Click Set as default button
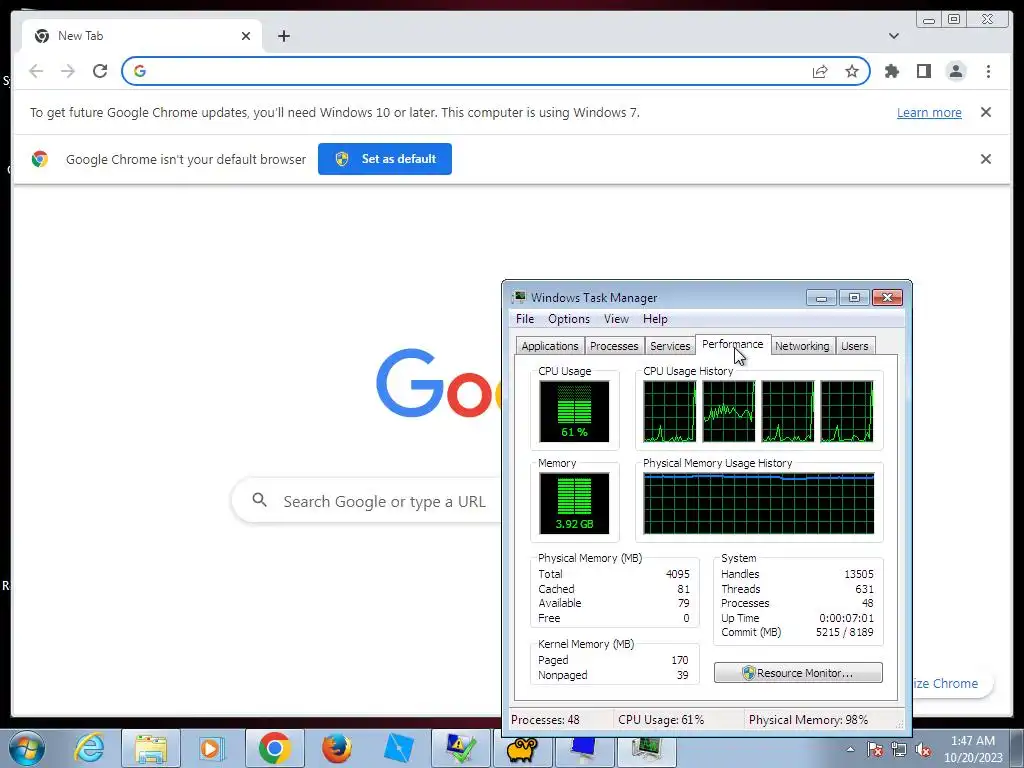Image resolution: width=1024 pixels, height=768 pixels. click(385, 159)
